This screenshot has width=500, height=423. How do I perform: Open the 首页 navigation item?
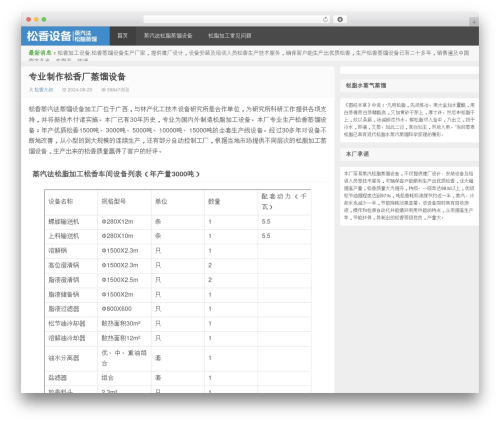click(123, 36)
